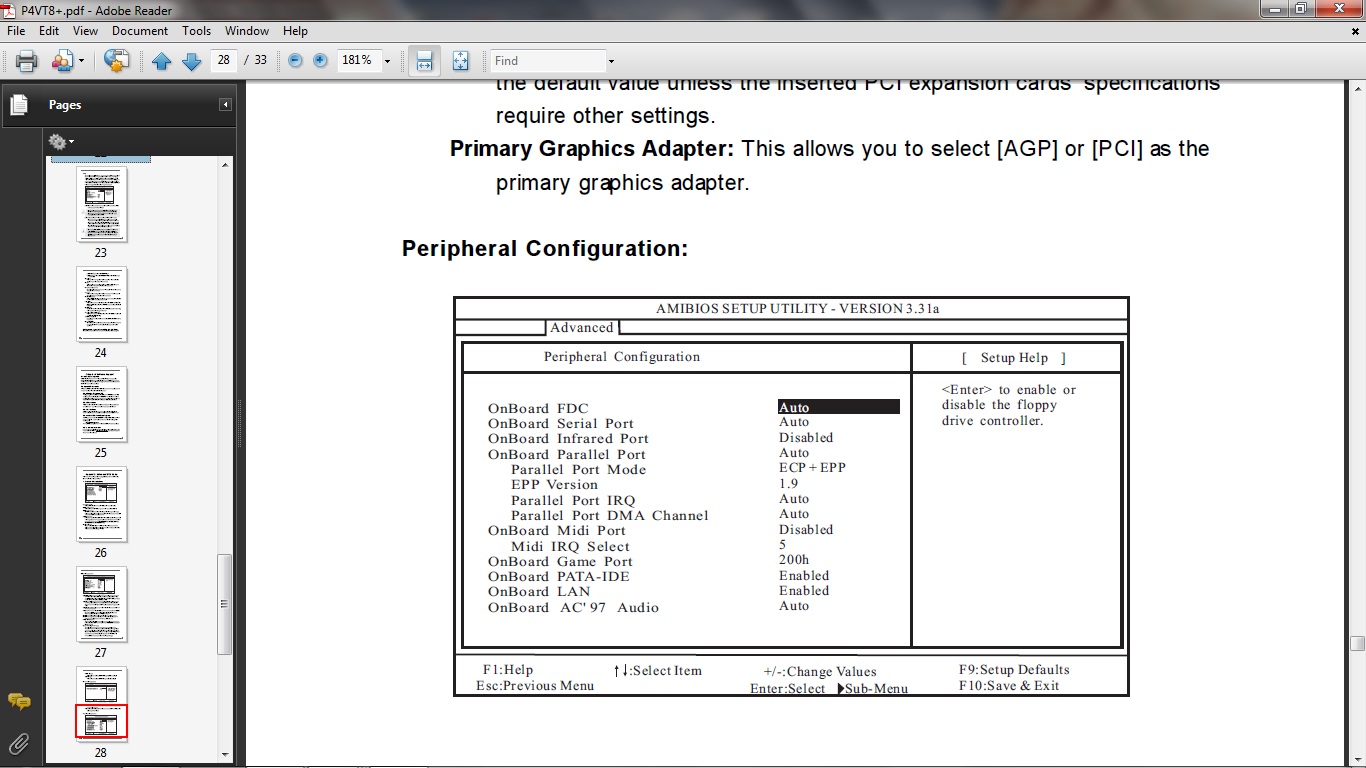Select page 25 thumbnail
1366x768 pixels.
click(101, 404)
